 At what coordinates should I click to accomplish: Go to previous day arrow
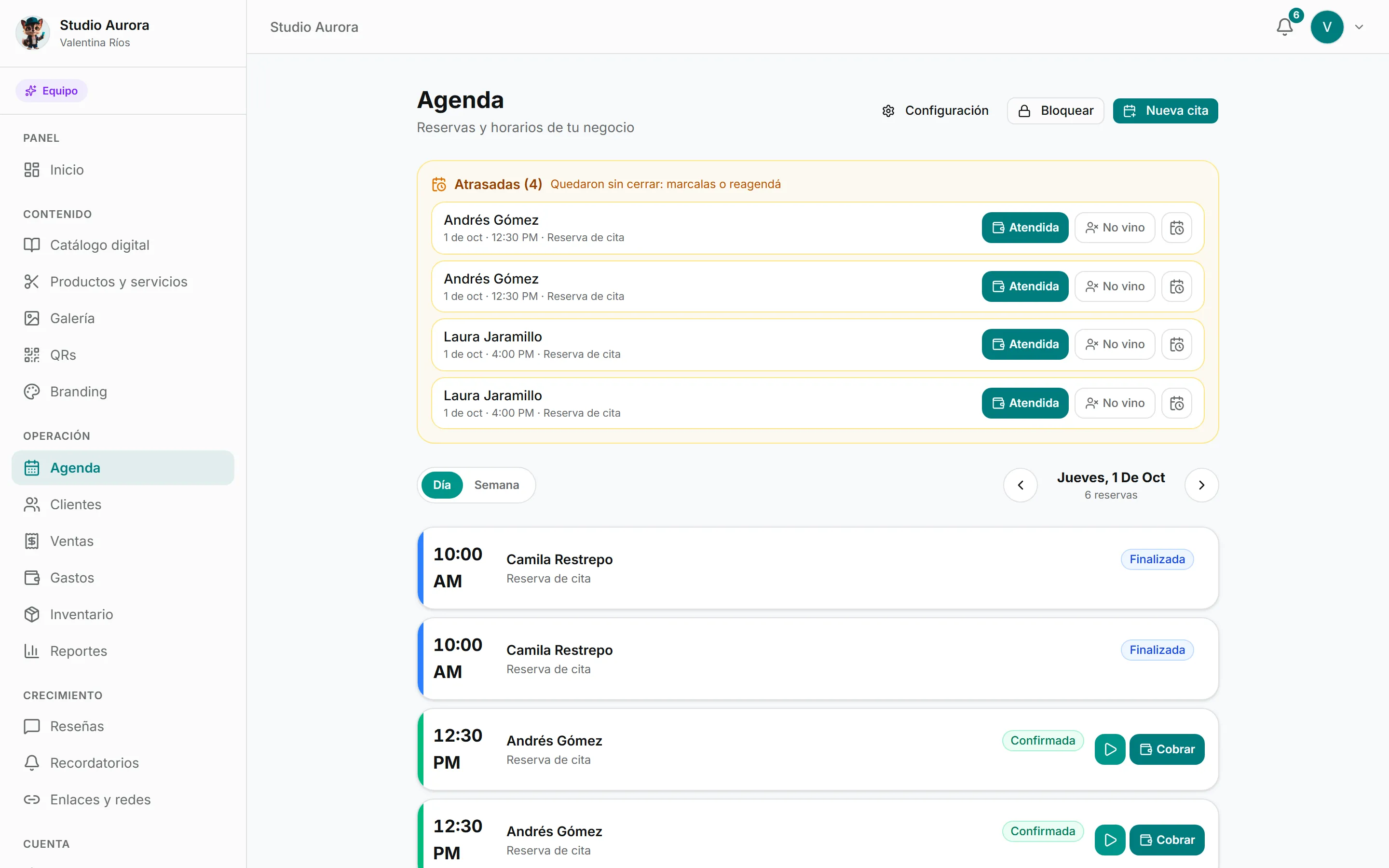pyautogui.click(x=1021, y=485)
